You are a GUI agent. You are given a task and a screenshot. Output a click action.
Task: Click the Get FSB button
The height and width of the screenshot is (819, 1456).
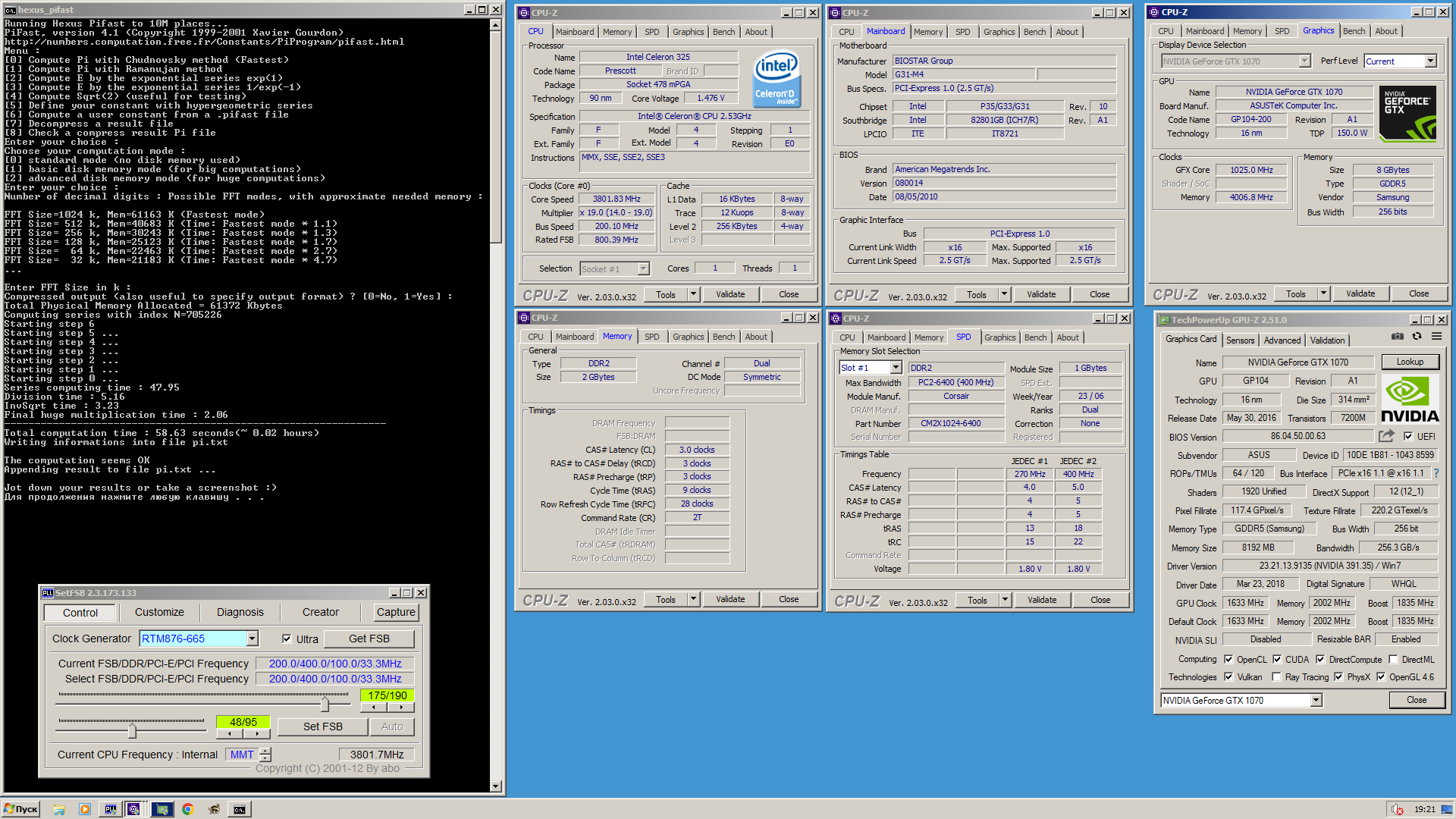tap(369, 639)
